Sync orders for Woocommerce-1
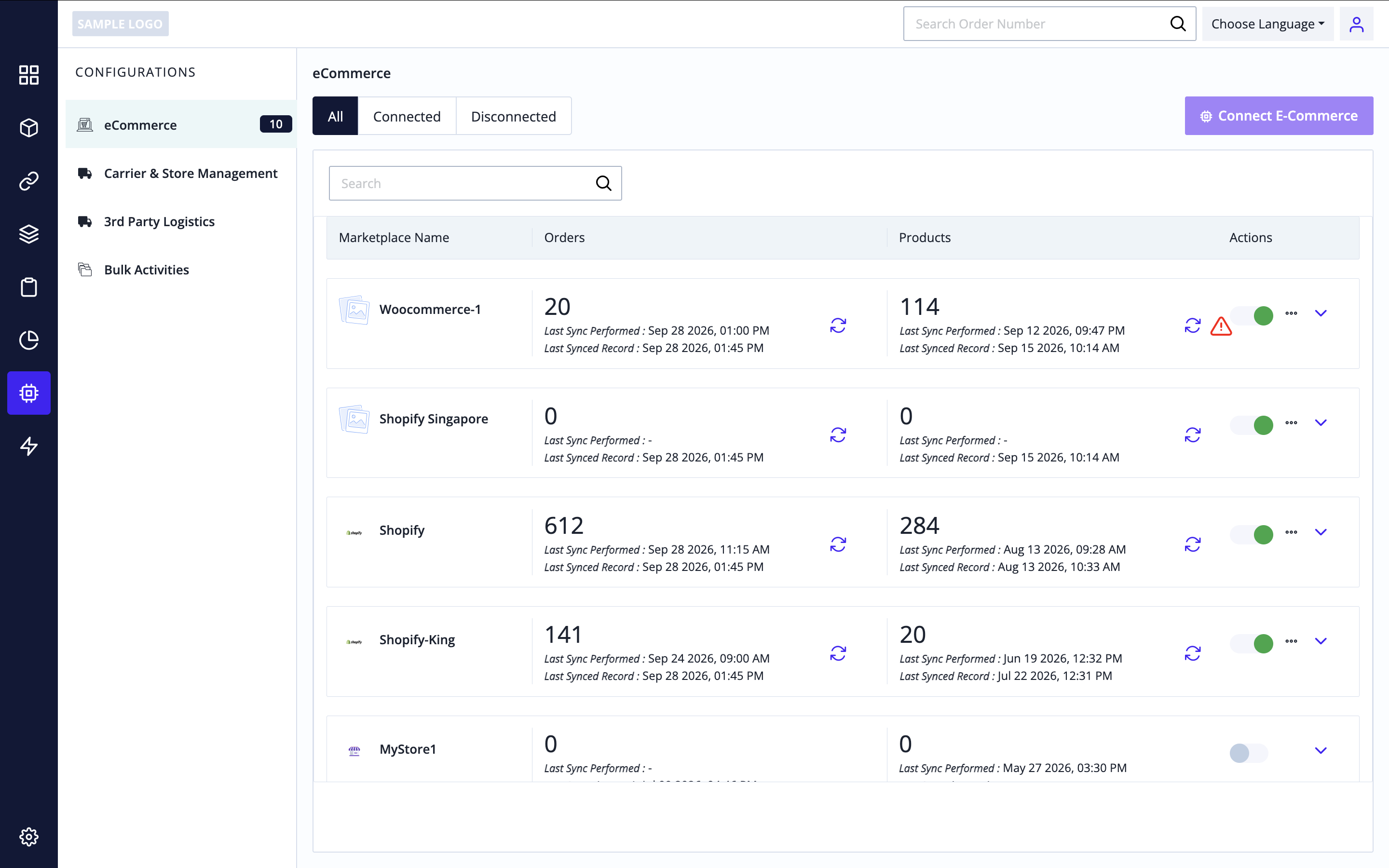The height and width of the screenshot is (868, 1389). coord(838,325)
